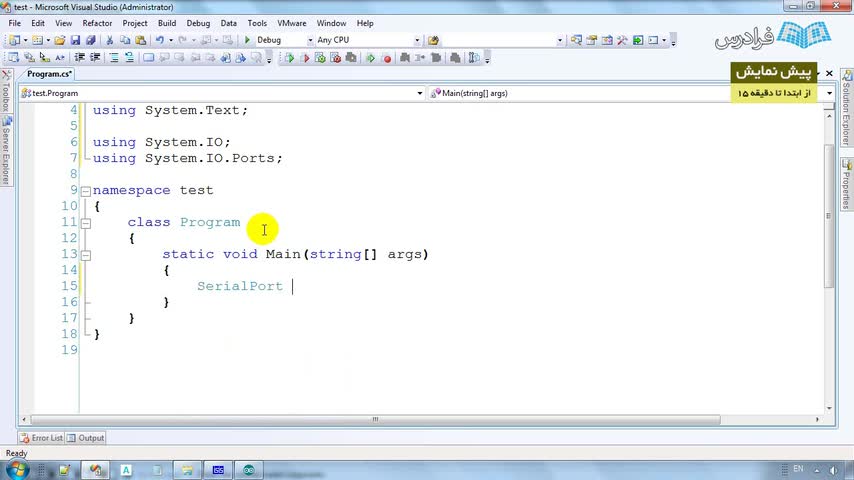Click the Windows Start button
Viewport: 854px width, 480px height.
coord(17,469)
